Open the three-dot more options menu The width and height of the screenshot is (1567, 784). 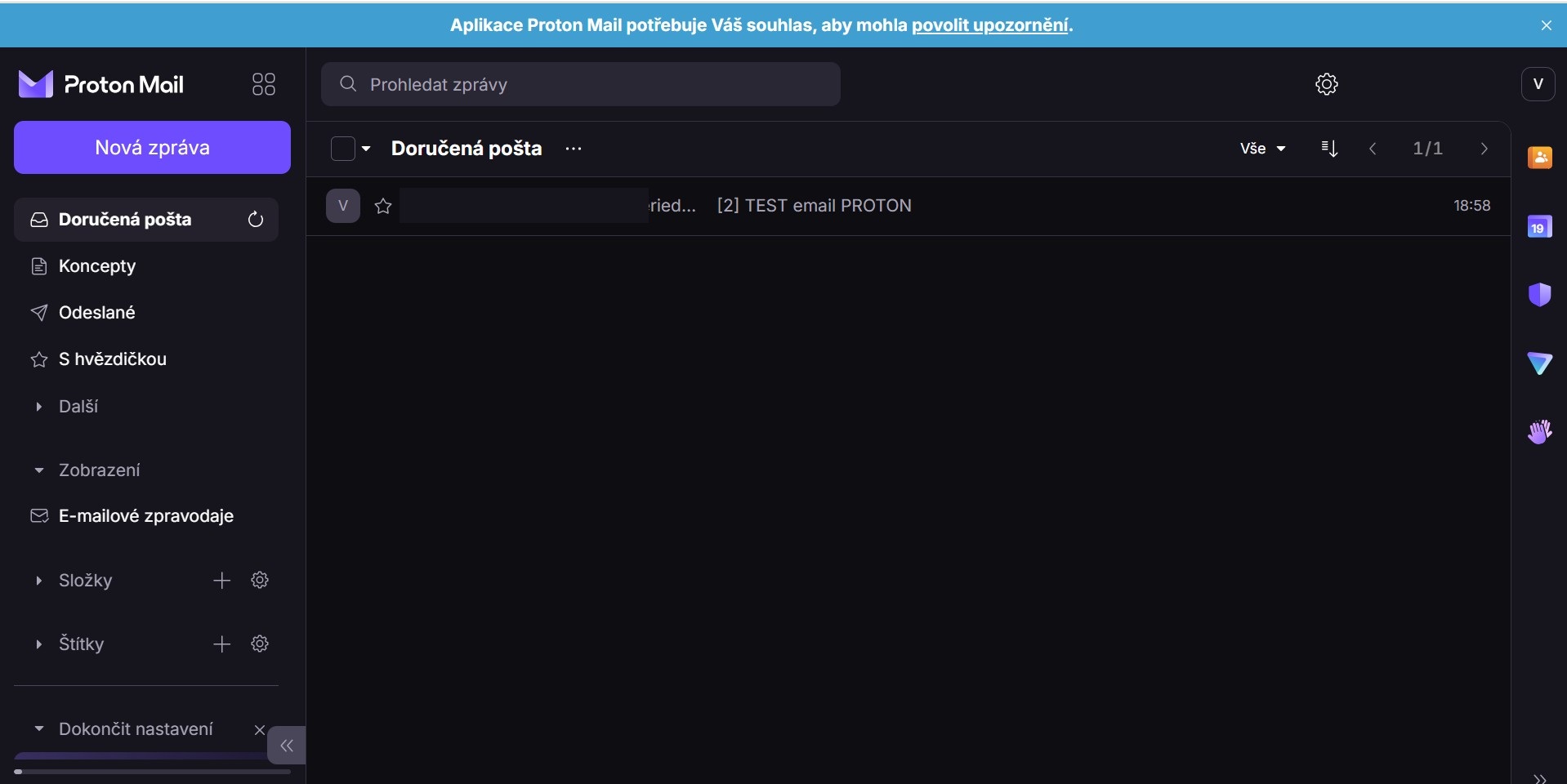tap(574, 149)
